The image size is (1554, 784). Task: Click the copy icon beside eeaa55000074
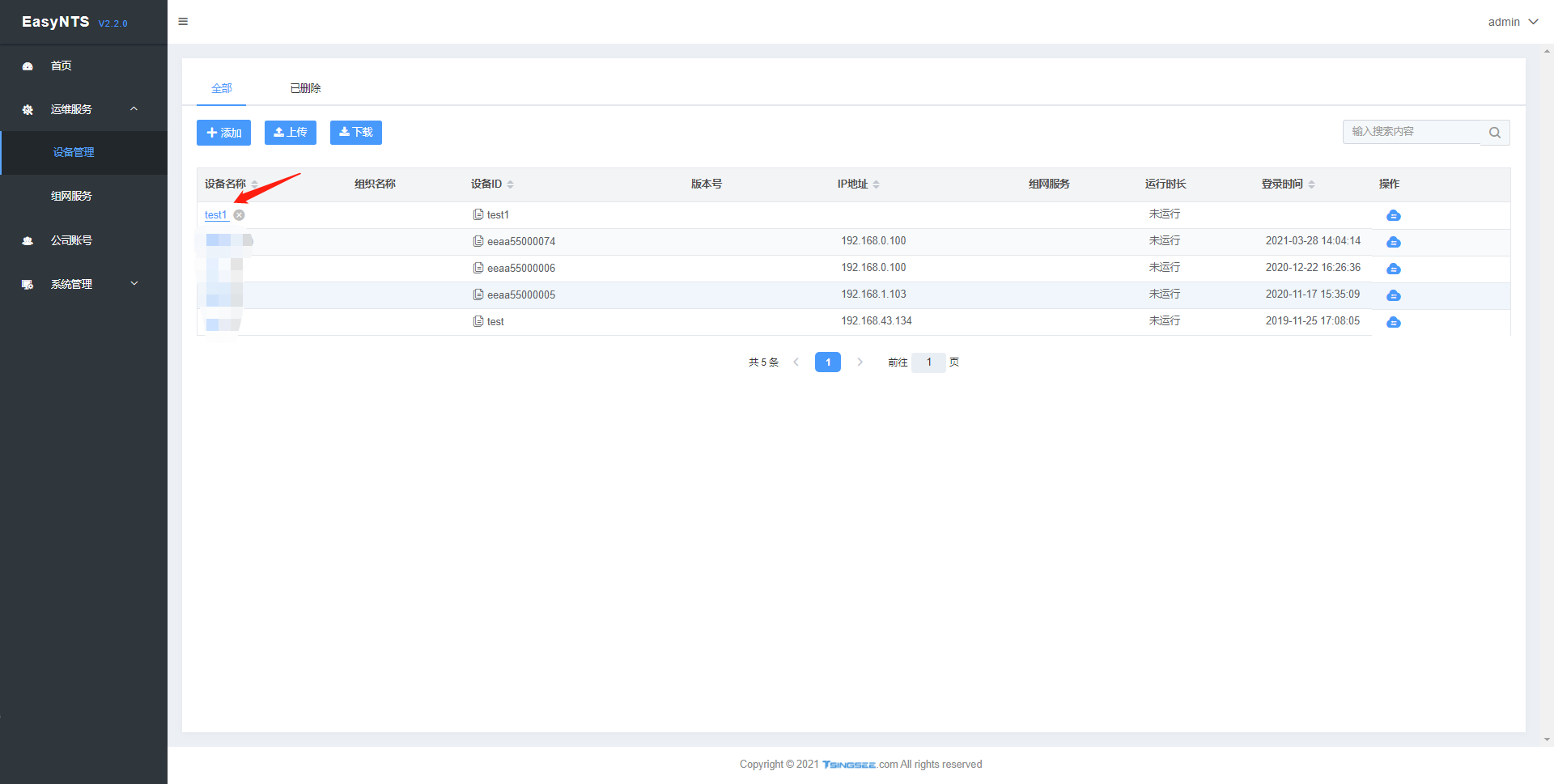tap(478, 241)
